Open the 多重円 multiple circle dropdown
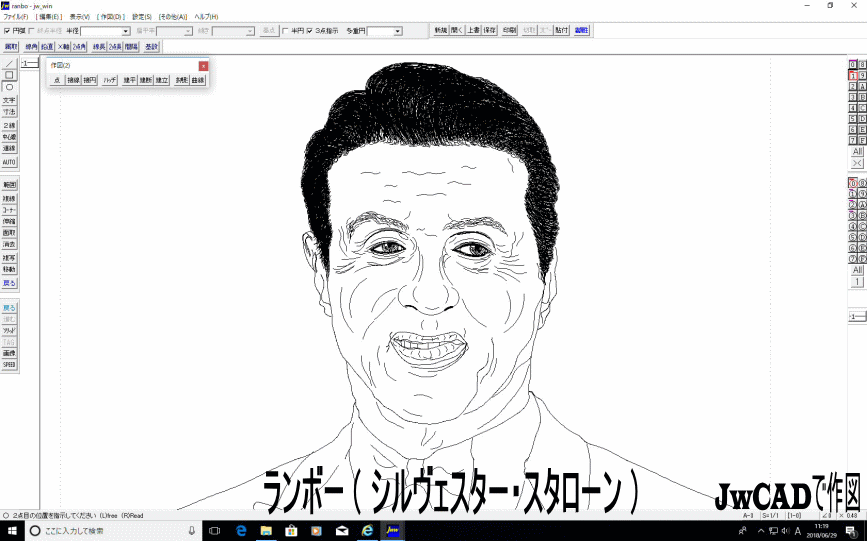Viewport: 867px width, 553px height. point(398,32)
